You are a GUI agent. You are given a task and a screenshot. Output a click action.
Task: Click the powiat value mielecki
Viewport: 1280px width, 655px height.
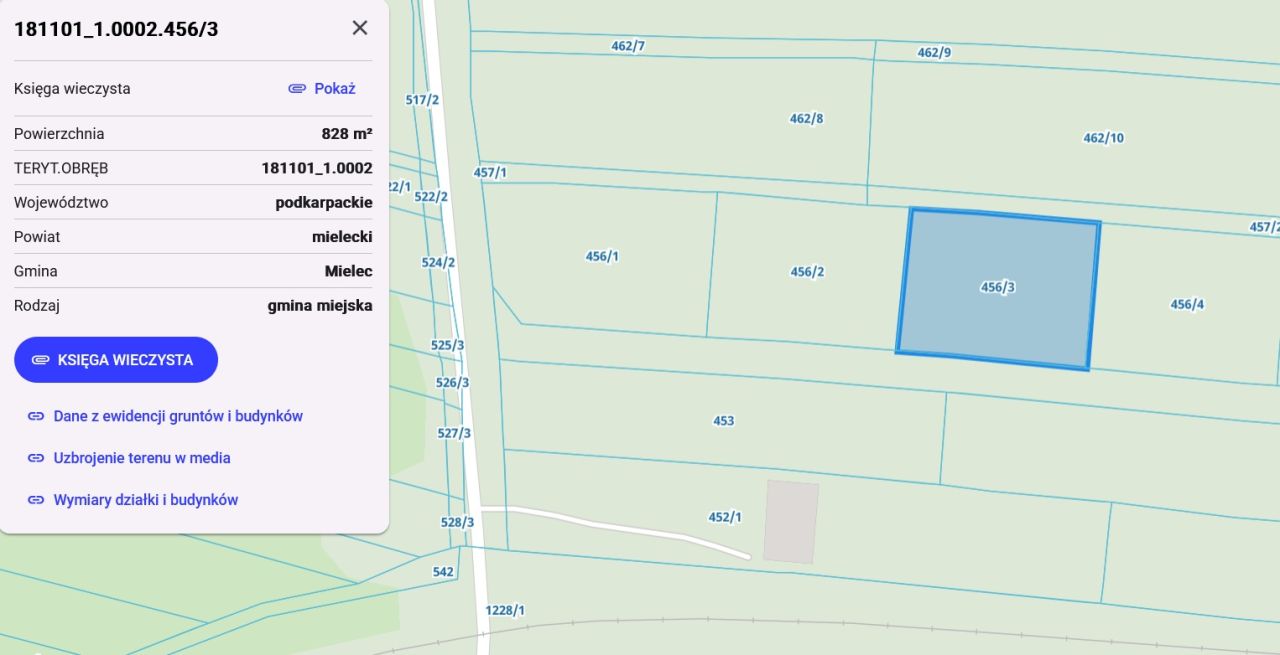click(x=342, y=237)
